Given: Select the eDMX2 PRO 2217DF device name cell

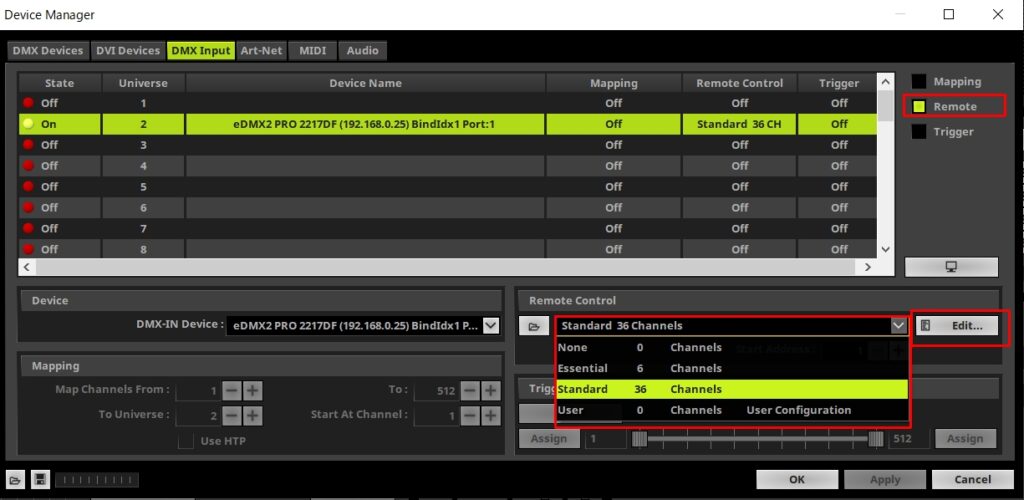Looking at the screenshot, I should pos(365,124).
